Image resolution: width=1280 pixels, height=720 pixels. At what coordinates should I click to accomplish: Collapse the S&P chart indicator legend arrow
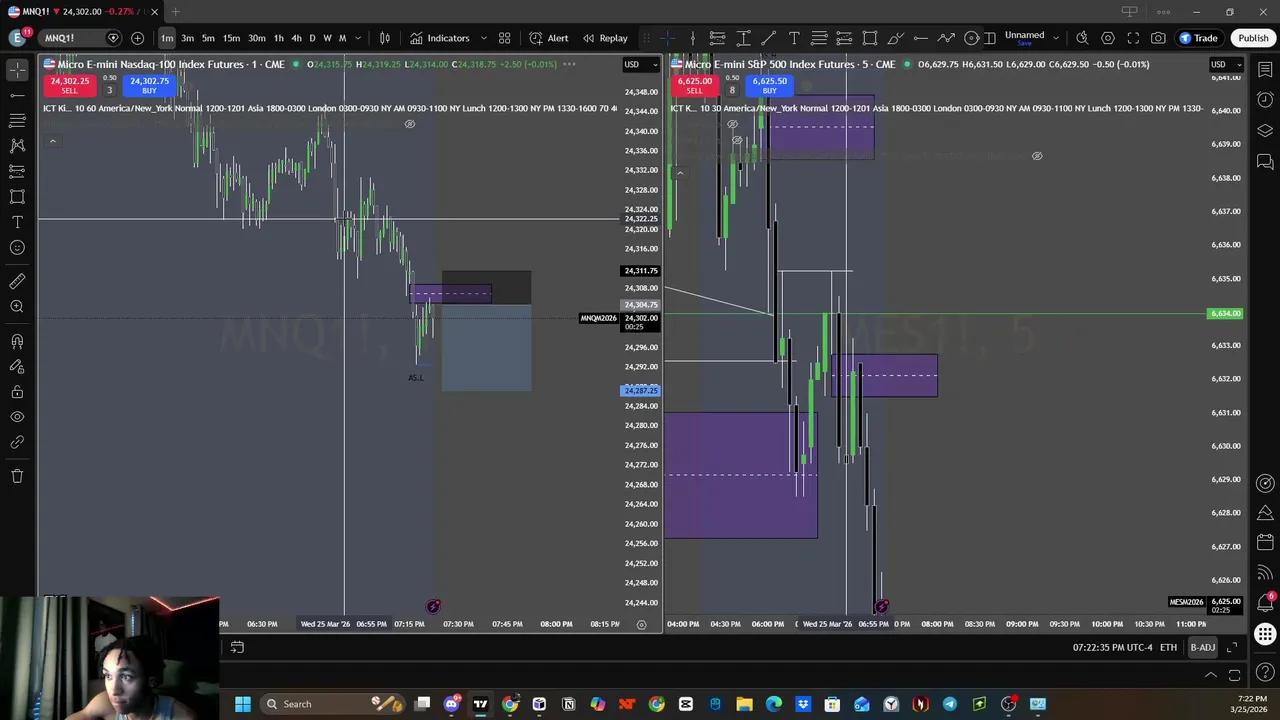(x=679, y=173)
